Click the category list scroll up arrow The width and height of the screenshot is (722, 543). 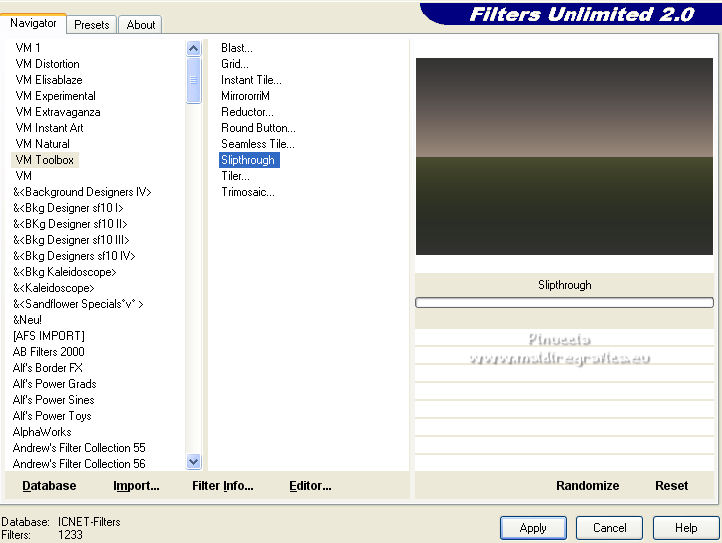point(194,48)
